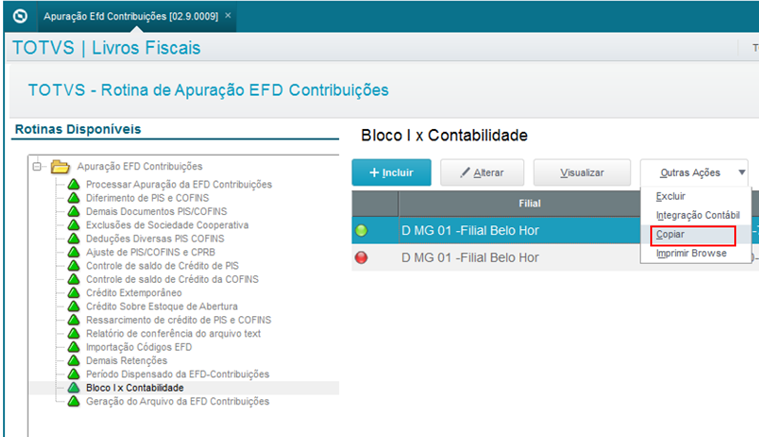Click the Visualizar button
Image resolution: width=759 pixels, height=437 pixels.
(x=582, y=172)
